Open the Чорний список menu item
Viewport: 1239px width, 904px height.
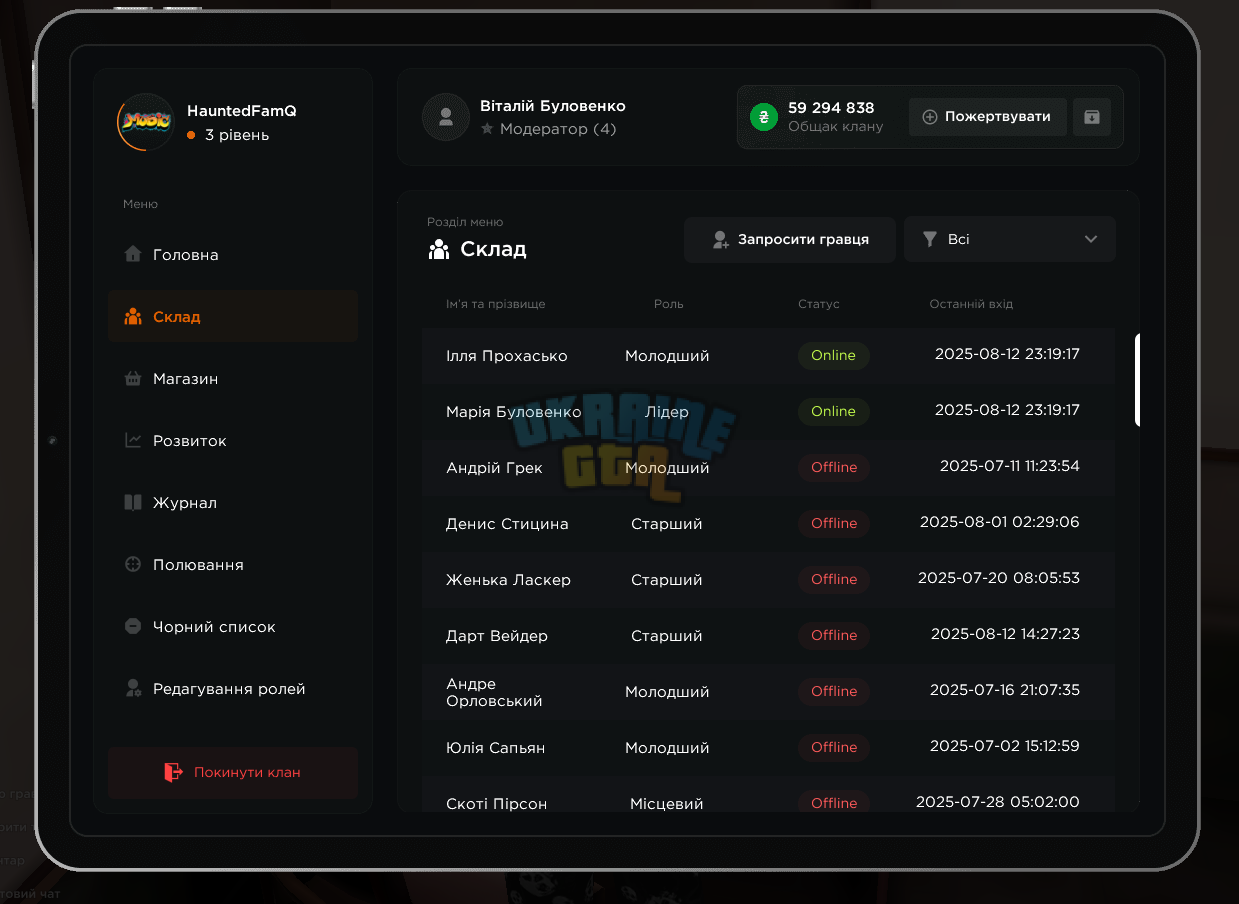(x=233, y=626)
